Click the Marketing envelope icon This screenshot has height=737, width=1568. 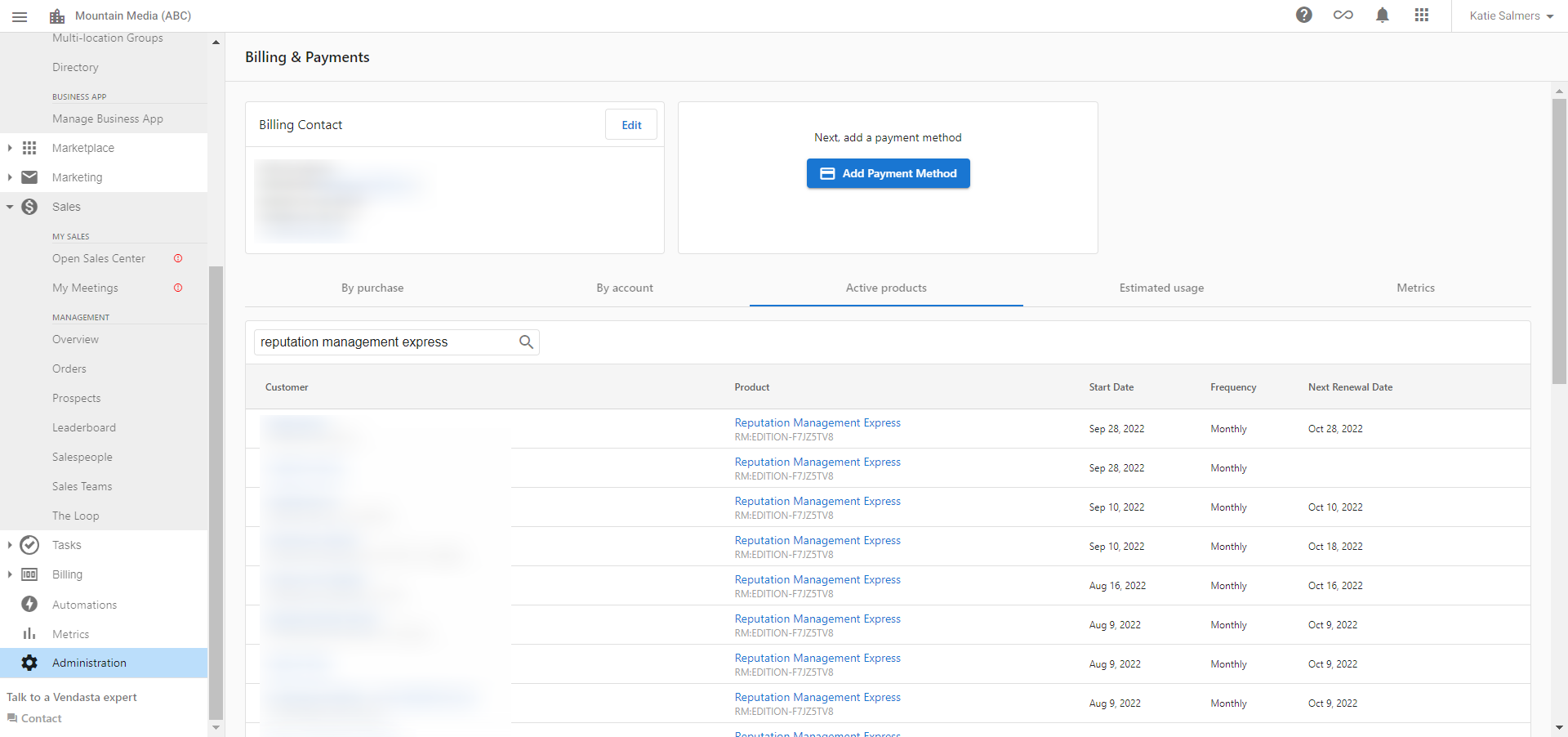pyautogui.click(x=29, y=177)
